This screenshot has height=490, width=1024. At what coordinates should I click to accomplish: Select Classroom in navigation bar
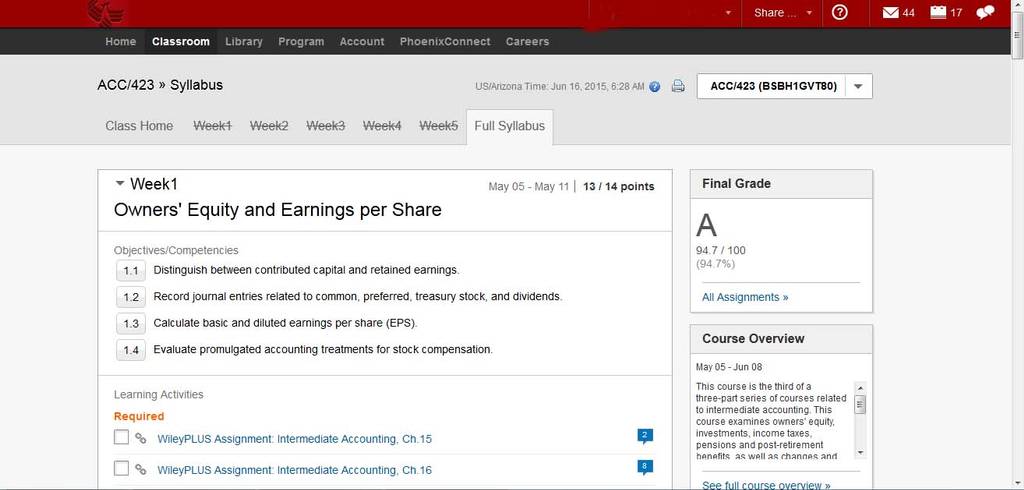[x=181, y=41]
